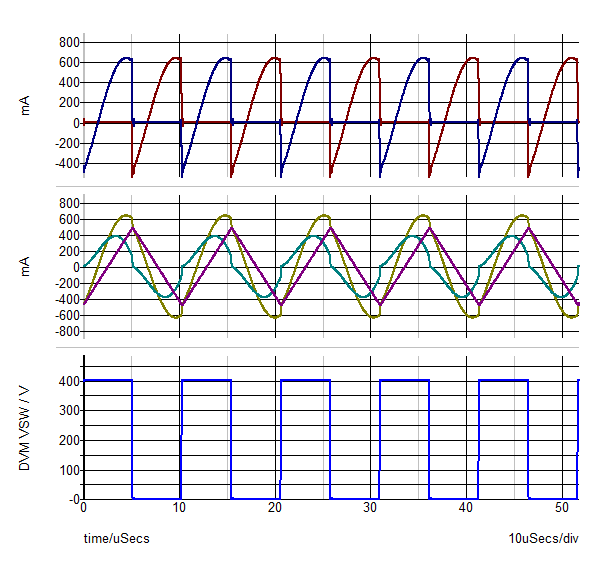The width and height of the screenshot is (600, 563).
Task: Click the 400 label on VSW plot
Action: click(69, 381)
